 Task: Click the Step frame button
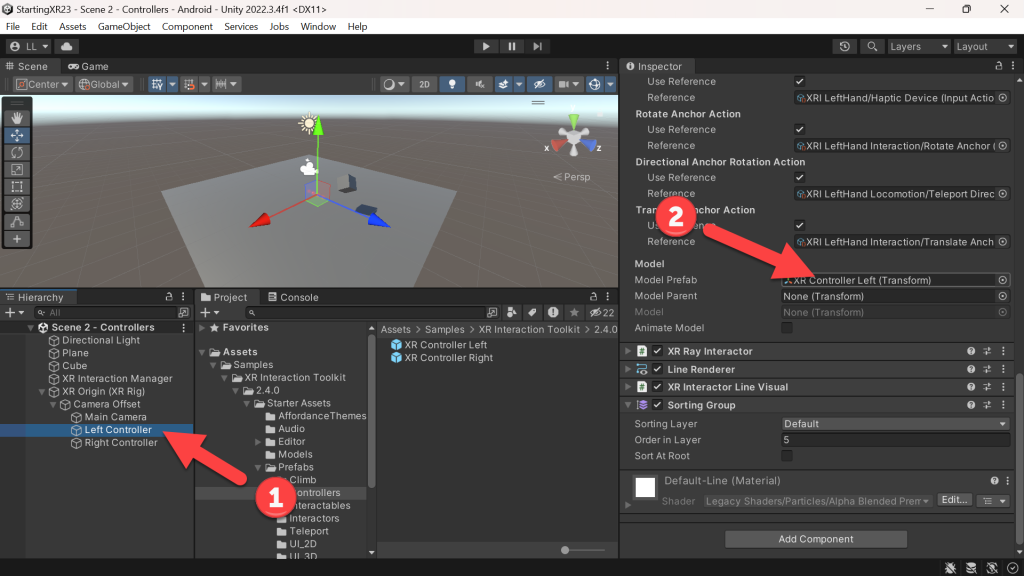[537, 46]
